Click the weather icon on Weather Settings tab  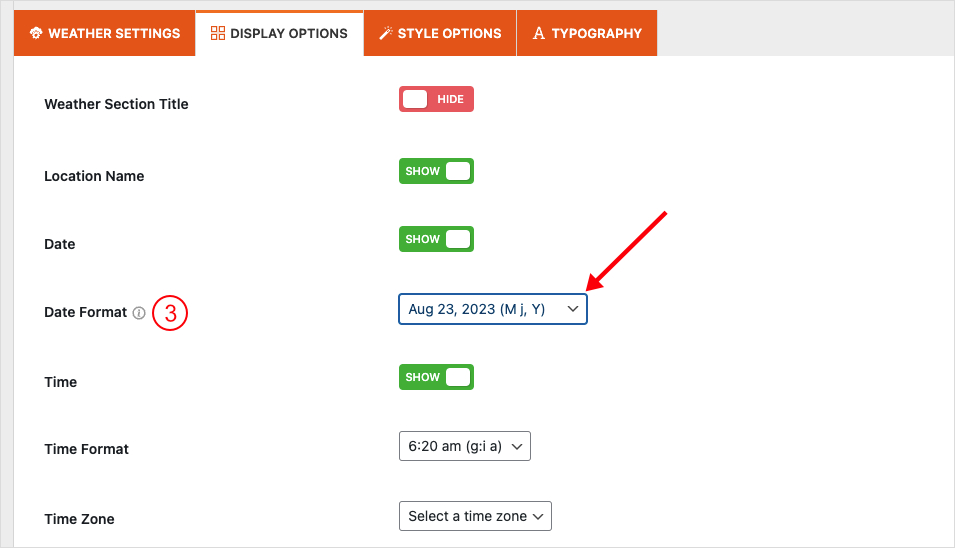click(x=37, y=33)
